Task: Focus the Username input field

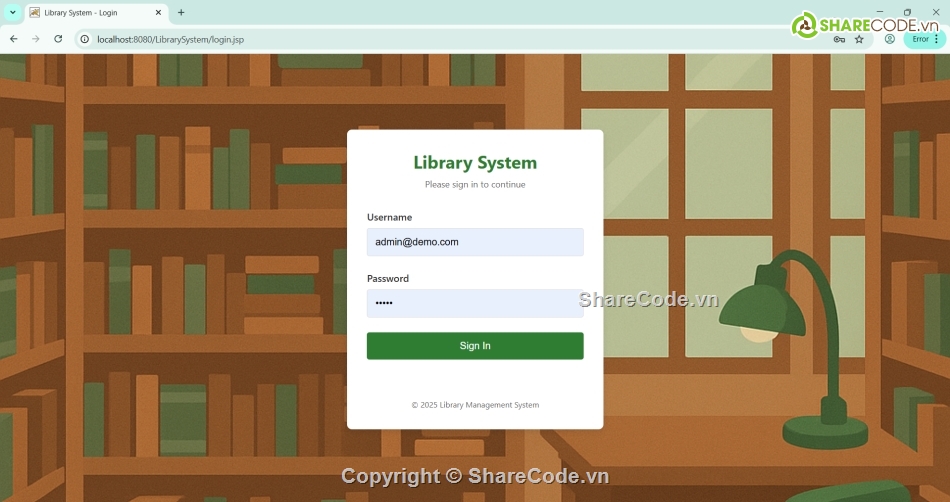Action: click(x=475, y=242)
